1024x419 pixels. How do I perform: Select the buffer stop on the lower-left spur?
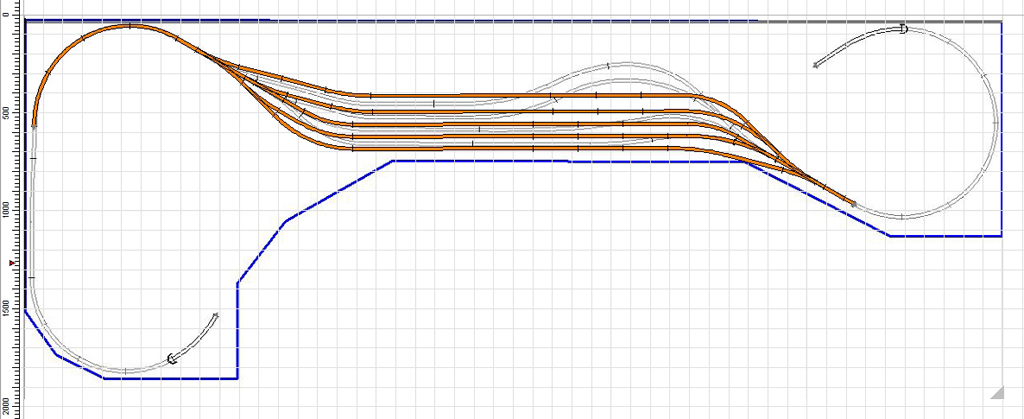click(173, 358)
